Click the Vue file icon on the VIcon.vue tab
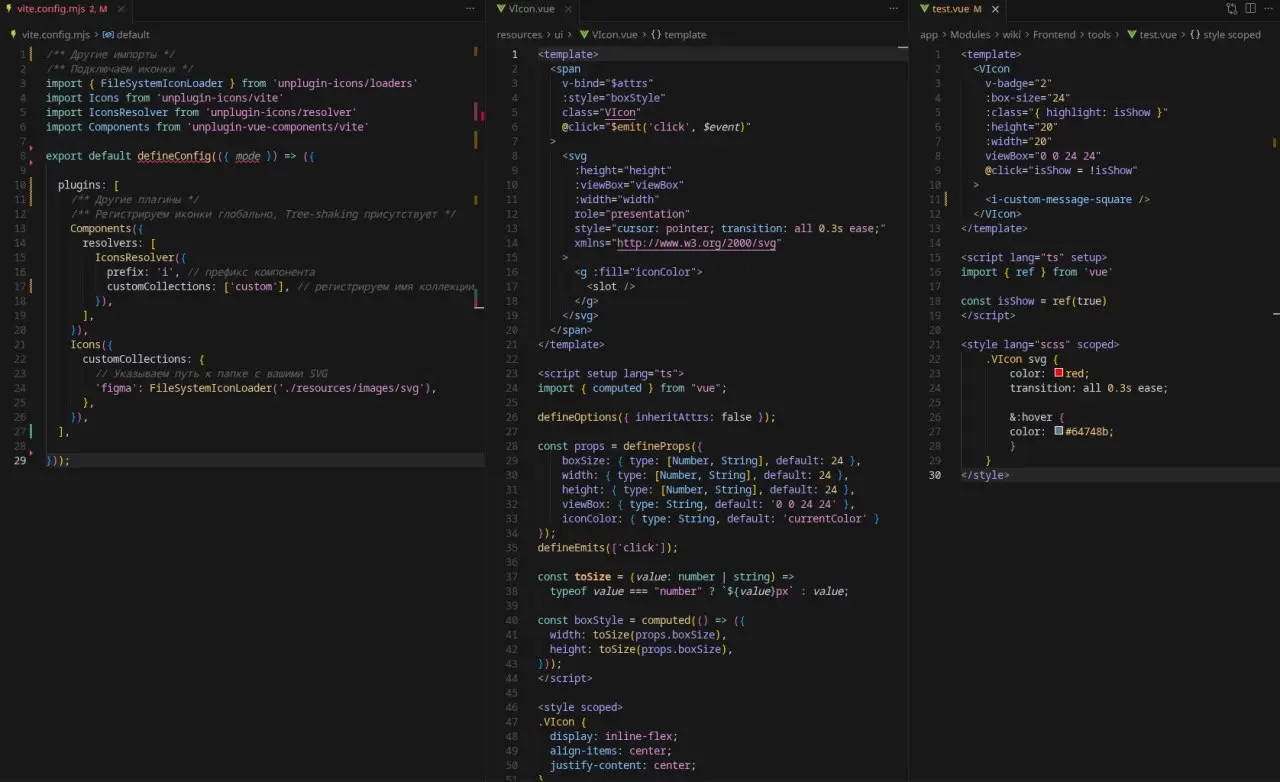This screenshot has width=1280, height=782. coord(502,8)
